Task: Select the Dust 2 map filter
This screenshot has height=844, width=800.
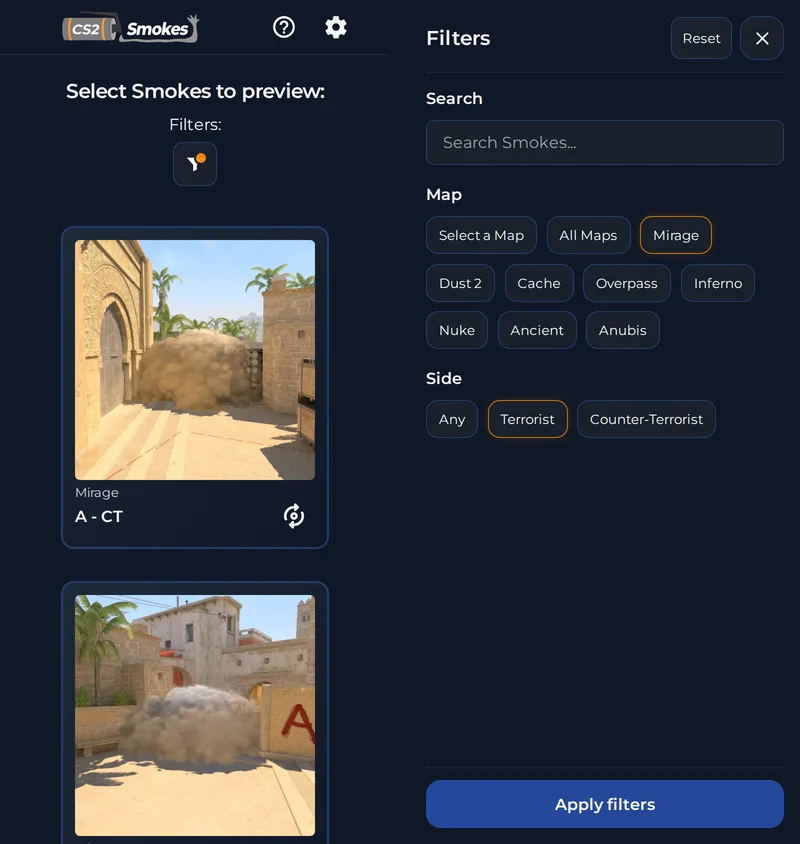Action: click(x=460, y=283)
